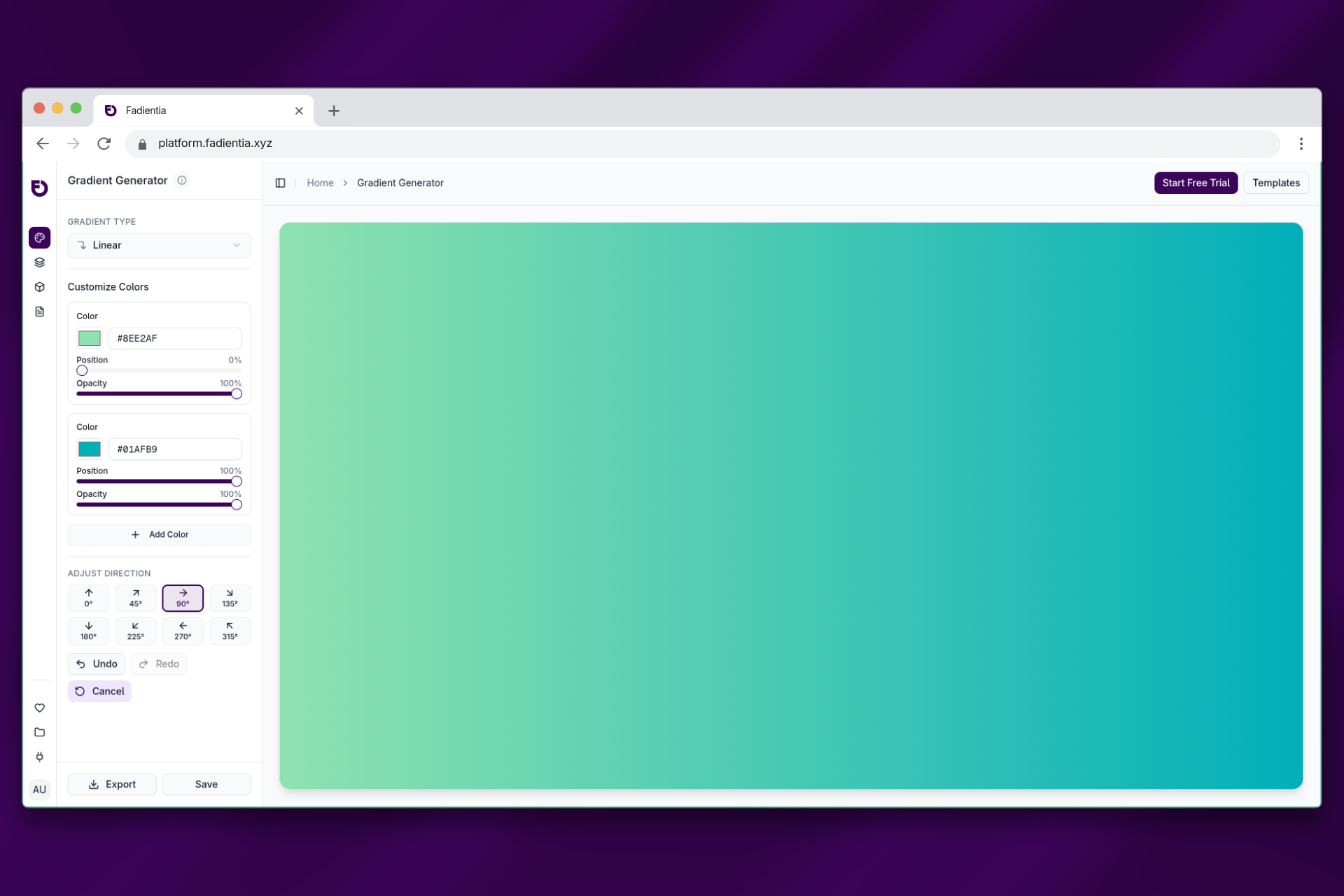Click the #01AFB9 color swatch

click(89, 449)
